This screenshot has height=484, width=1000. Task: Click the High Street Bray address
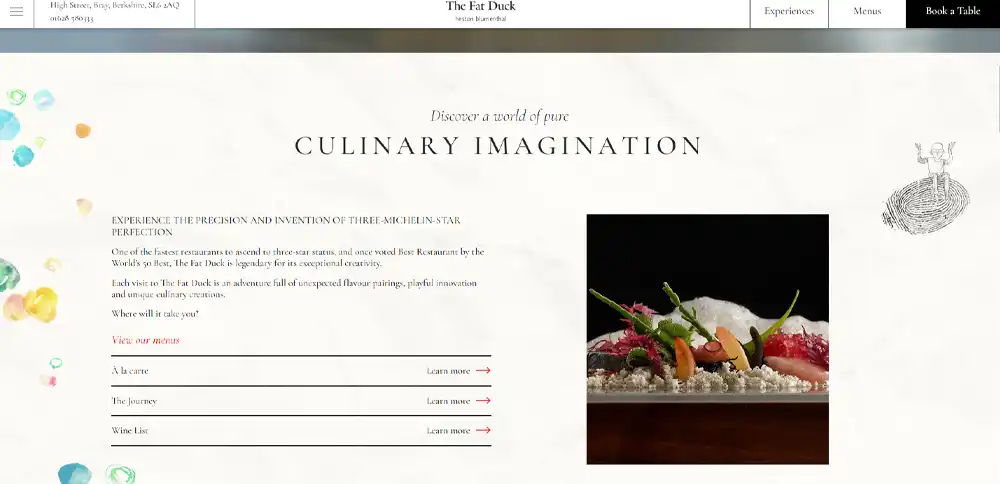pos(114,5)
